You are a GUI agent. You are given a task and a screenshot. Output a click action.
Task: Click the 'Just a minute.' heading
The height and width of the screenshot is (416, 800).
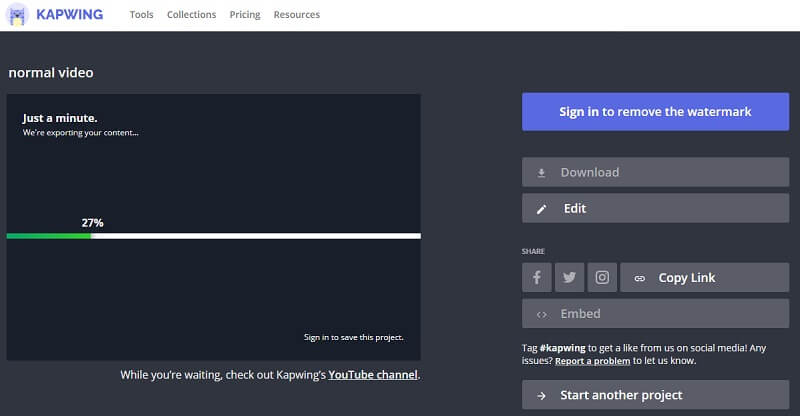coord(60,118)
